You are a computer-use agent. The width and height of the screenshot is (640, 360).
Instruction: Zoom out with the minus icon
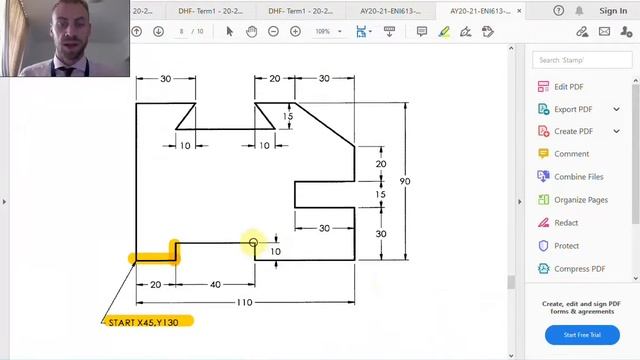tap(273, 31)
